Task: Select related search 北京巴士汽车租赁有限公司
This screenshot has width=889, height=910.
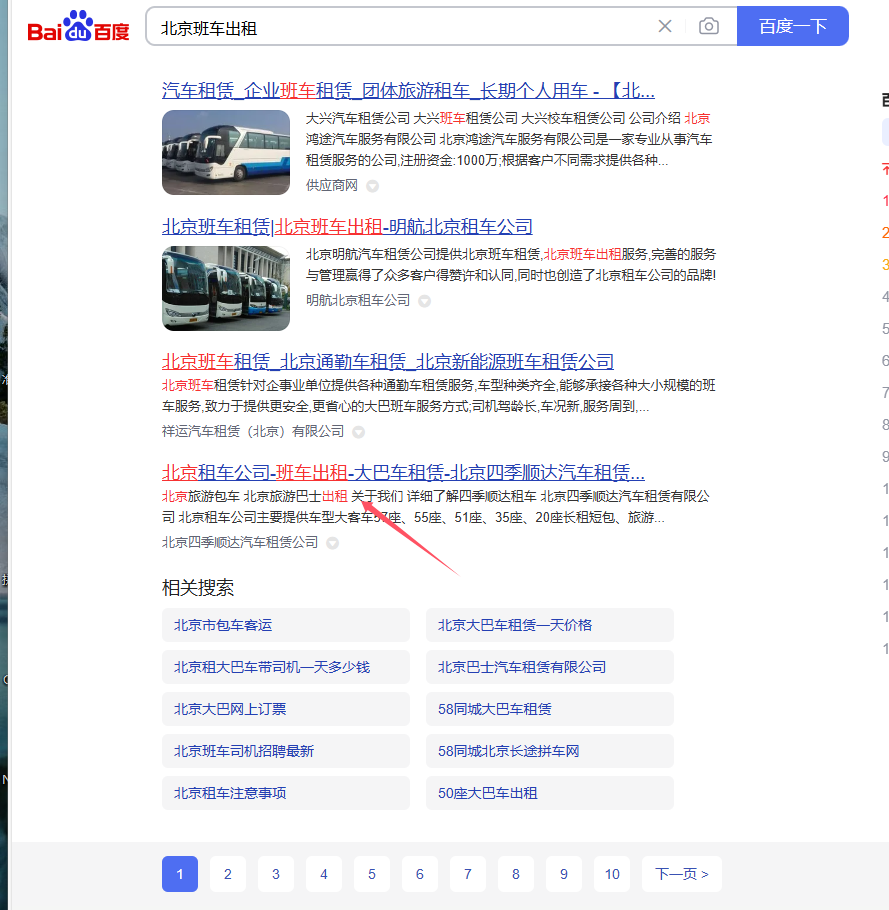Action: 550,667
